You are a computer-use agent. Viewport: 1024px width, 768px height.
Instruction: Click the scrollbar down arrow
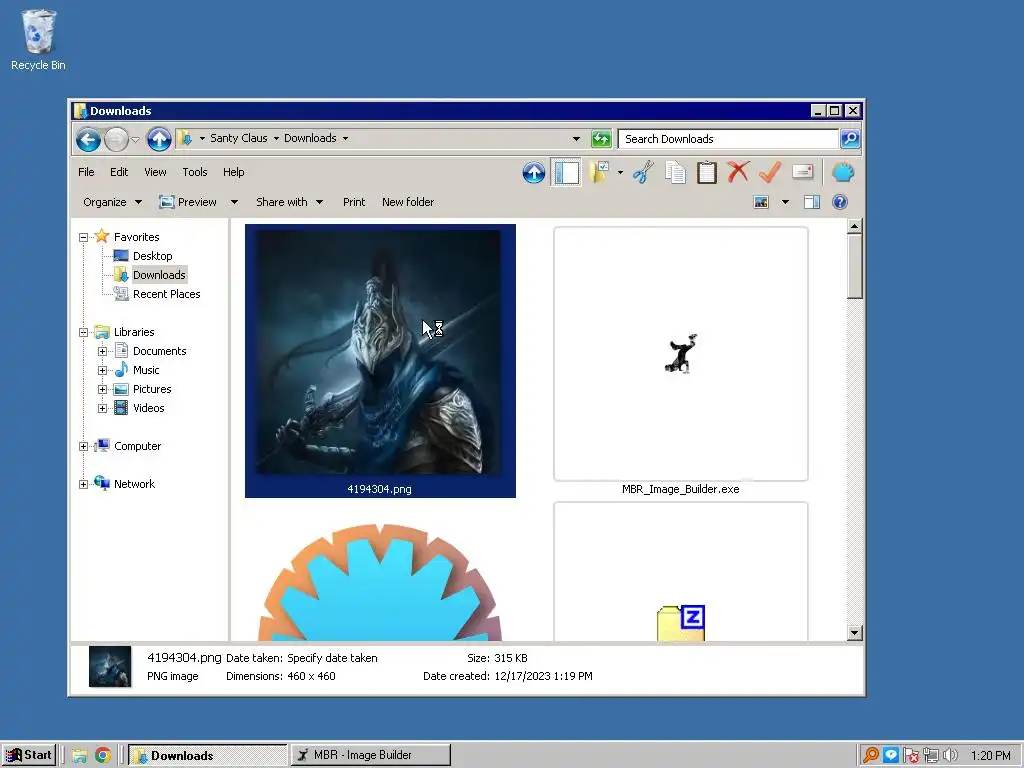(x=854, y=633)
